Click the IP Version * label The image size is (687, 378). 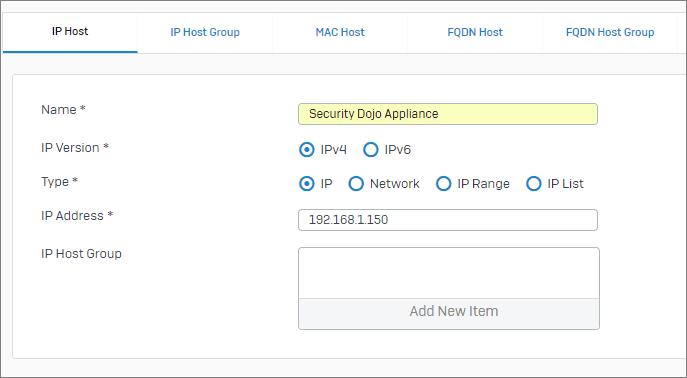point(75,148)
